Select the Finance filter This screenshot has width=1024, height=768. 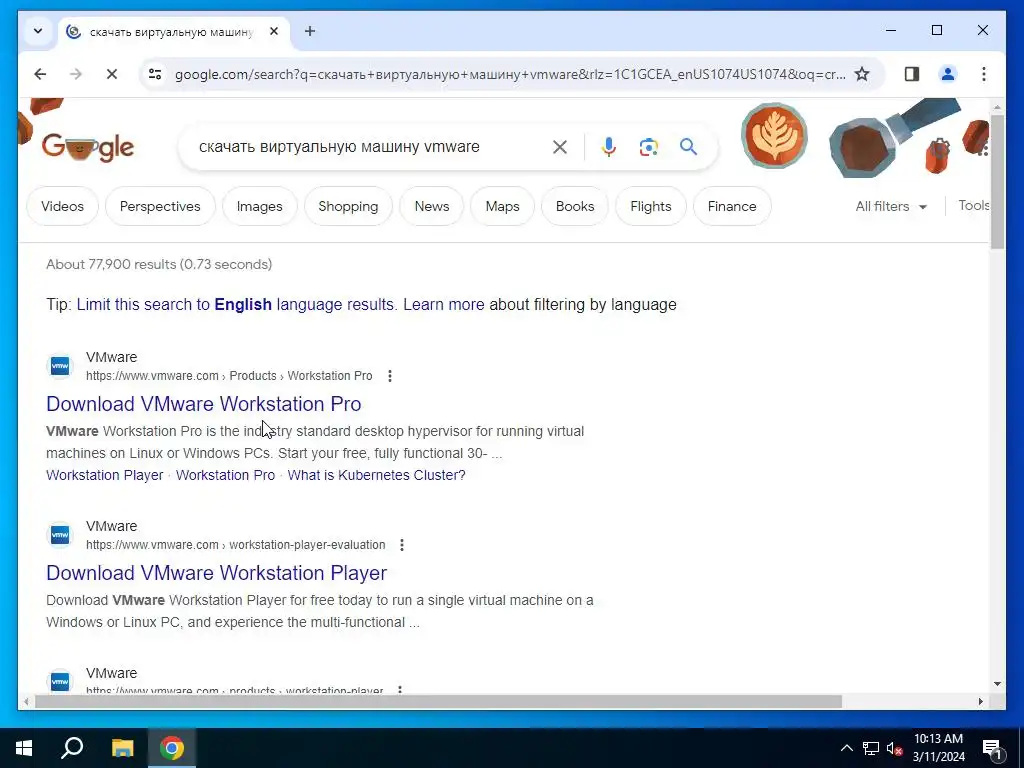coord(732,206)
